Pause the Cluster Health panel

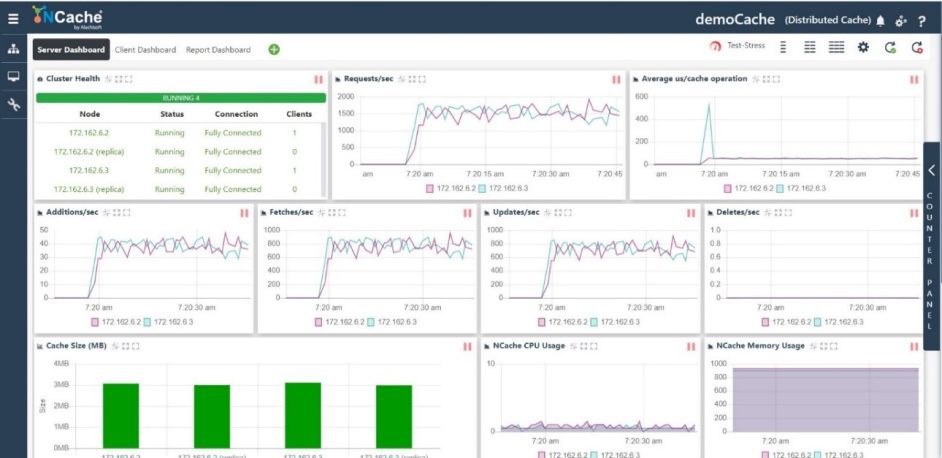pos(318,79)
